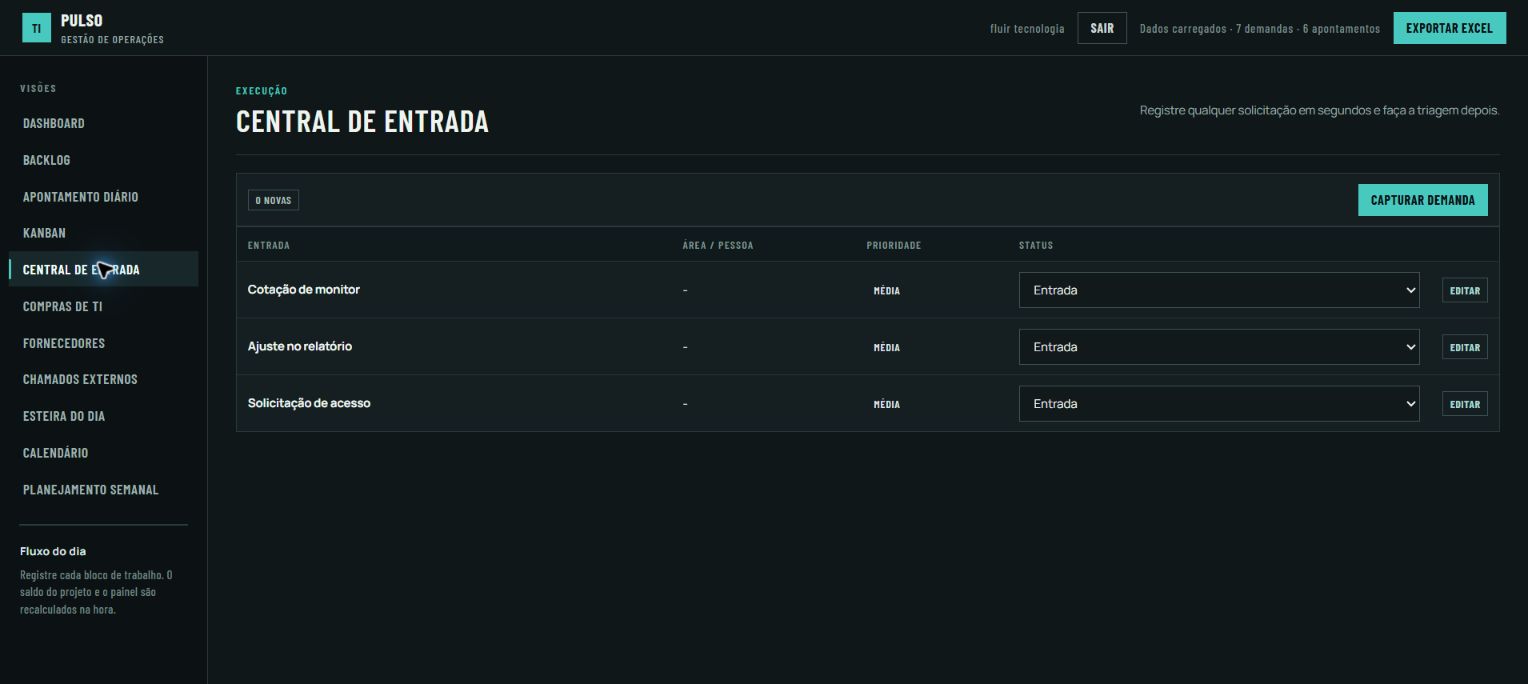The height and width of the screenshot is (684, 1528).
Task: Click Exportar Excel button
Action: [1449, 28]
